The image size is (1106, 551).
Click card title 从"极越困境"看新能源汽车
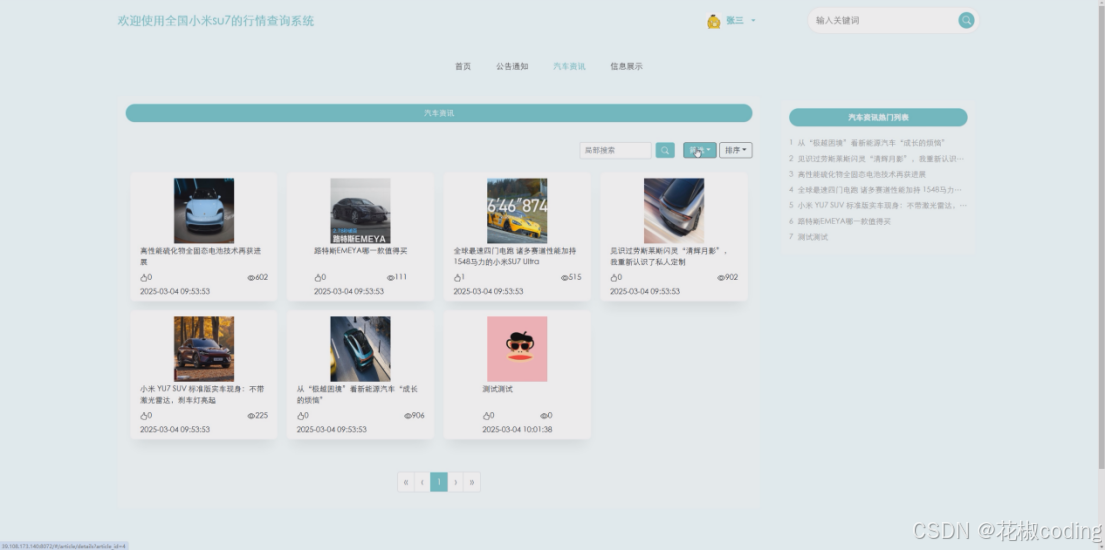356,394
